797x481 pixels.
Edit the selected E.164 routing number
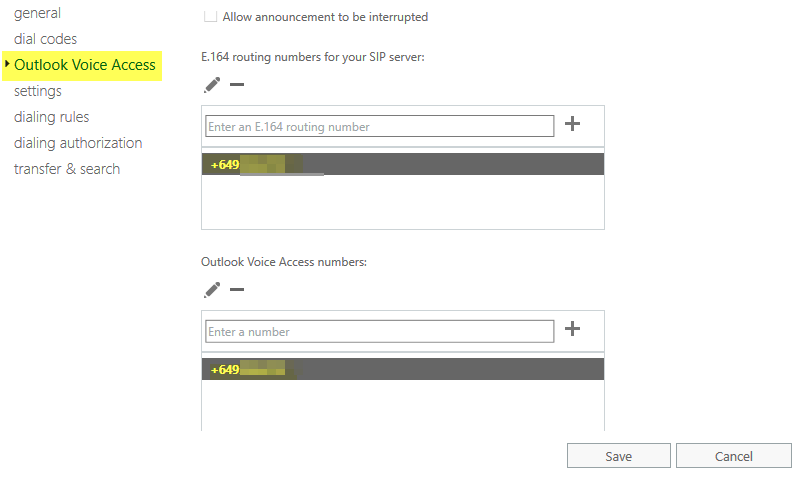[x=212, y=85]
